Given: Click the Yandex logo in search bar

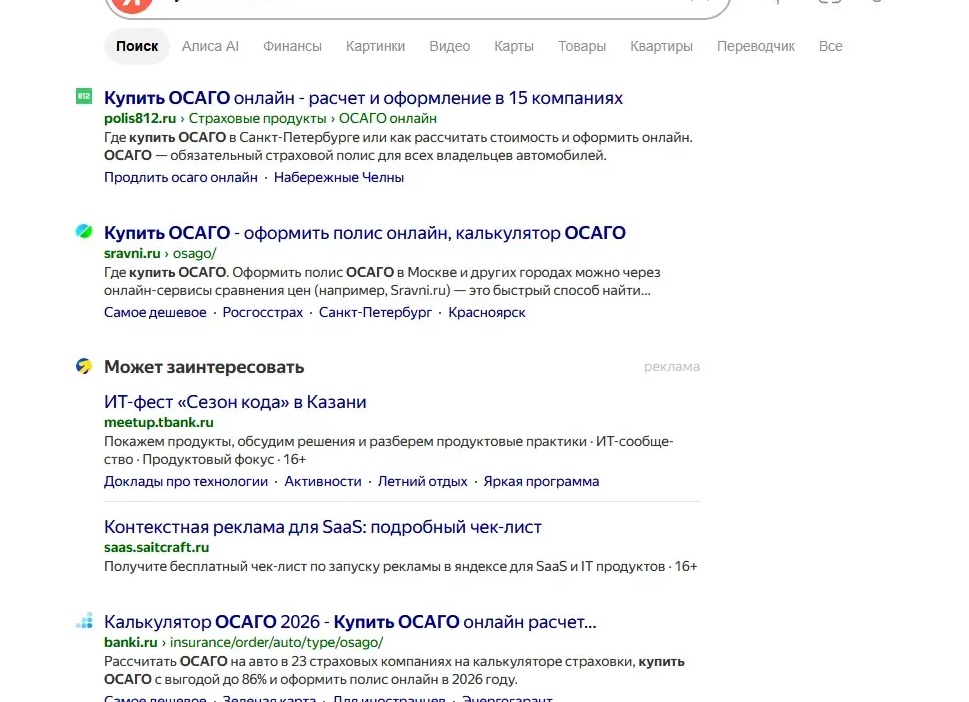Looking at the screenshot, I should click(x=132, y=5).
